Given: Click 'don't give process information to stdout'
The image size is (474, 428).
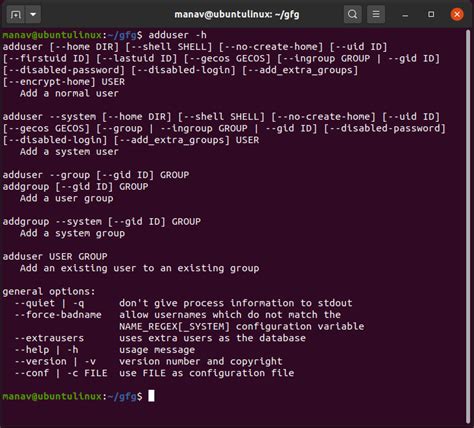Looking at the screenshot, I should coord(236,303).
